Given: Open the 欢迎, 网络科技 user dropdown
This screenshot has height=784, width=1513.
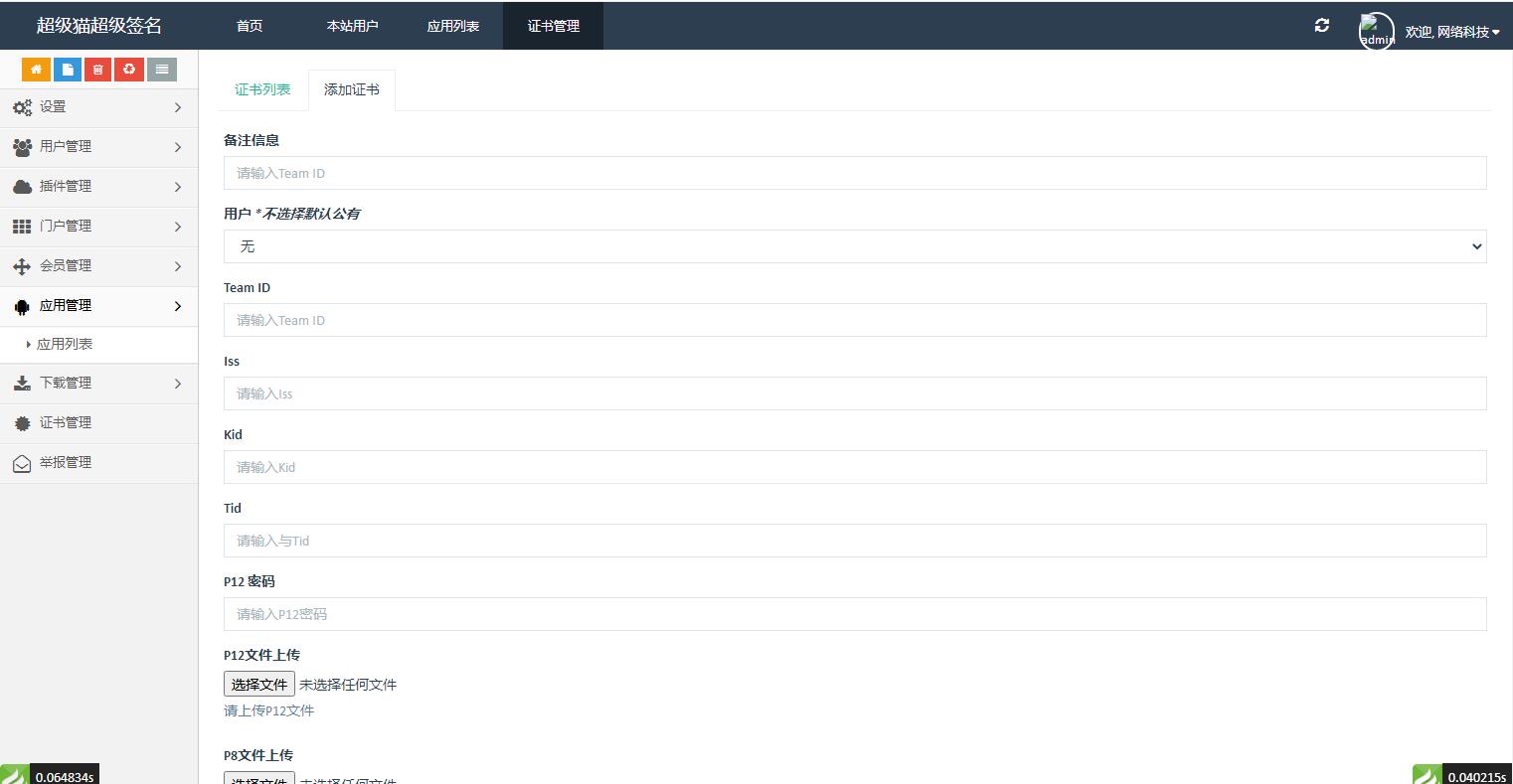Looking at the screenshot, I should point(1451,32).
